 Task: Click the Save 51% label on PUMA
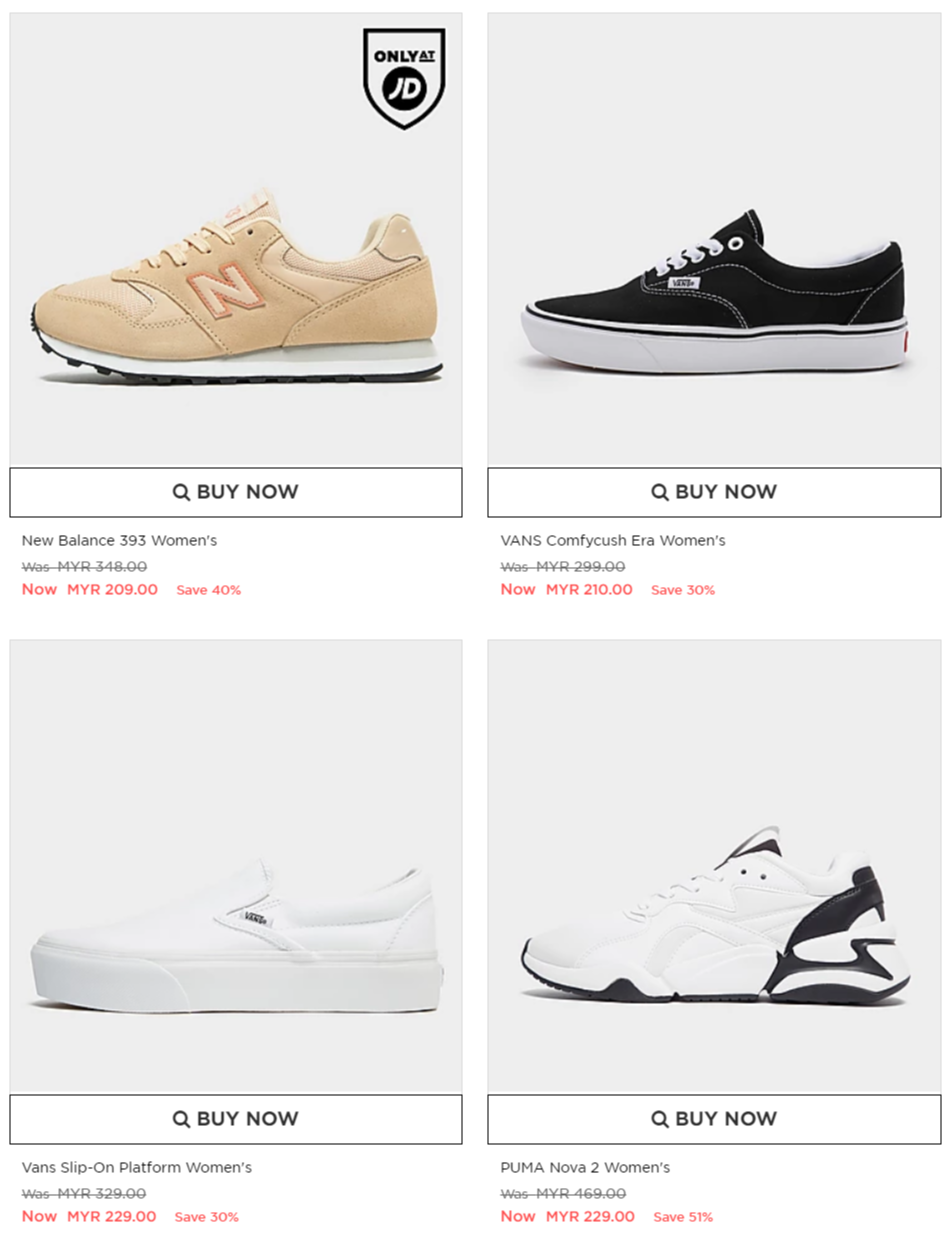(x=683, y=1217)
